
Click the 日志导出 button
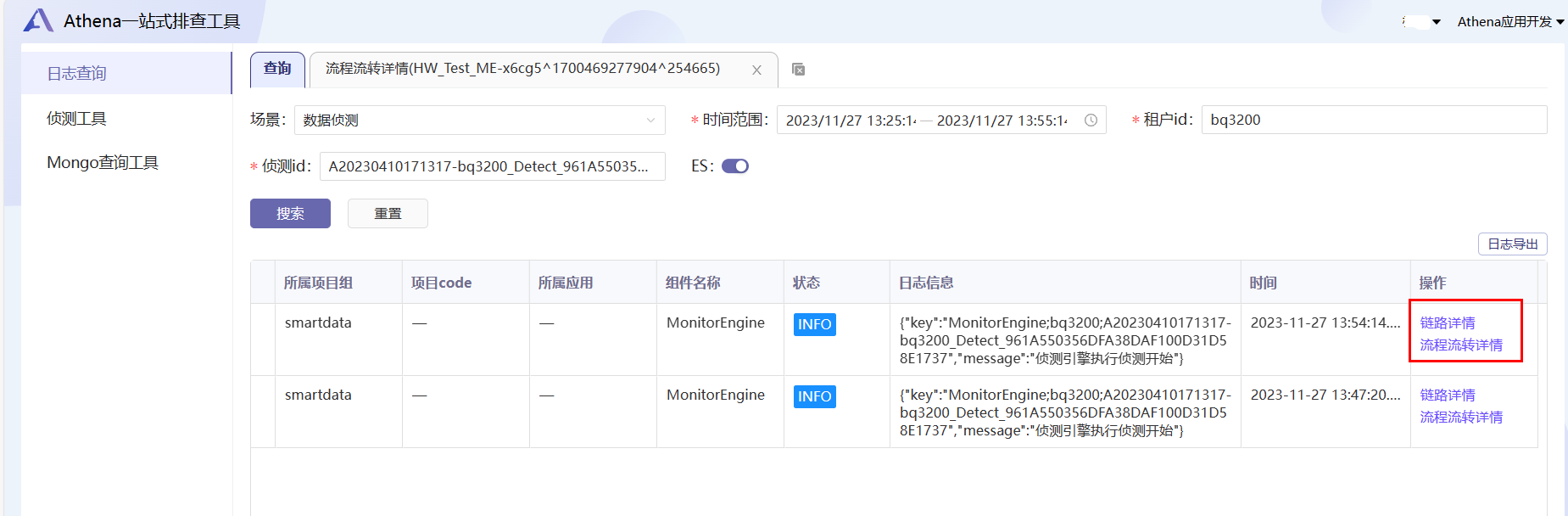point(1513,244)
